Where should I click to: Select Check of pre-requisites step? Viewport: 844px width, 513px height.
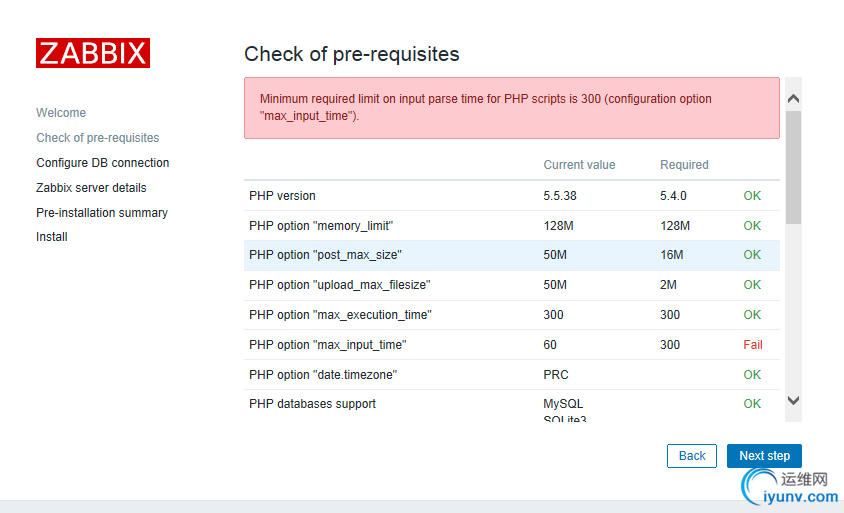(x=97, y=138)
